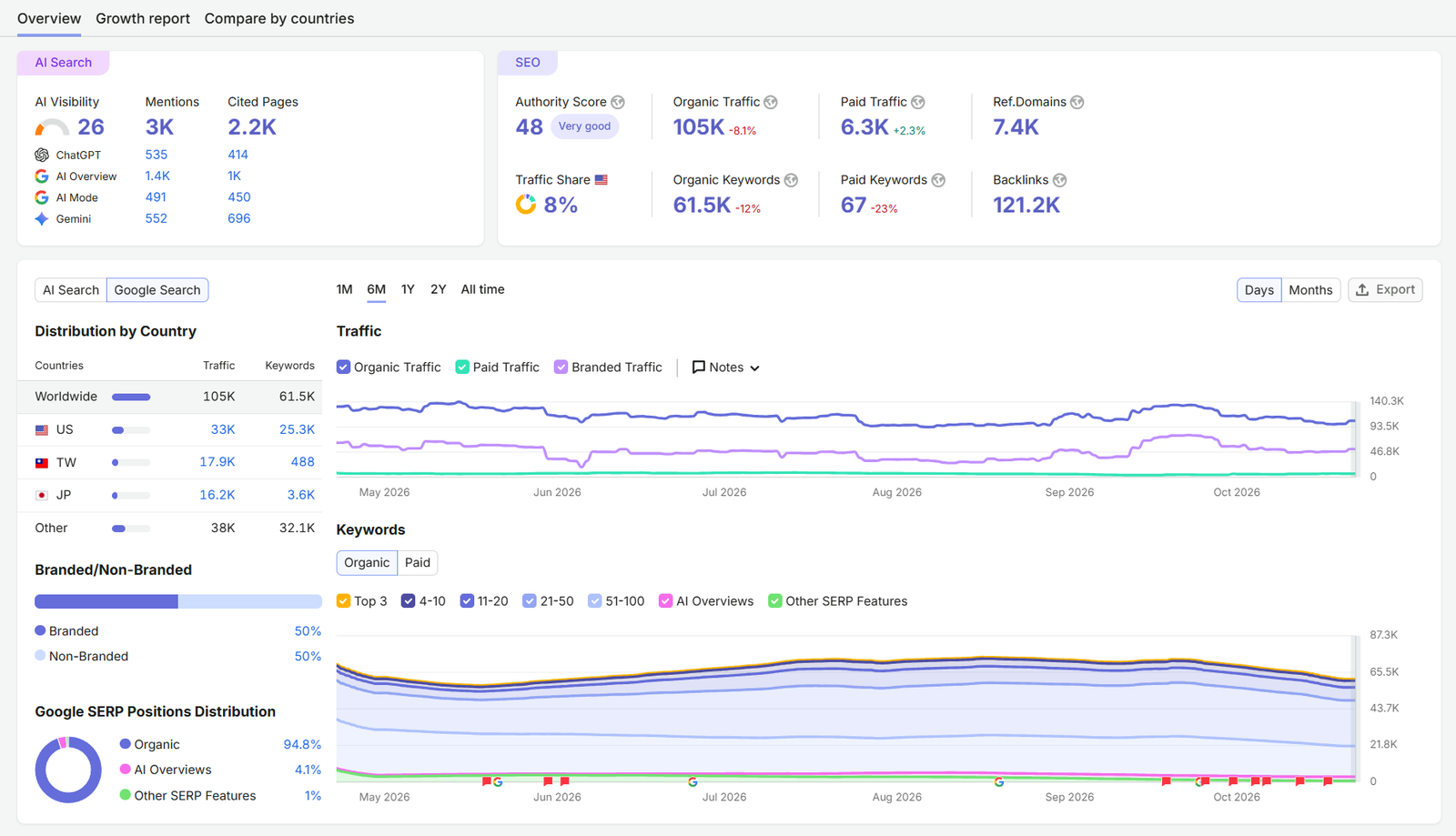Click globe icon next to Paid Traffic
This screenshot has width=1456, height=836.
click(918, 102)
